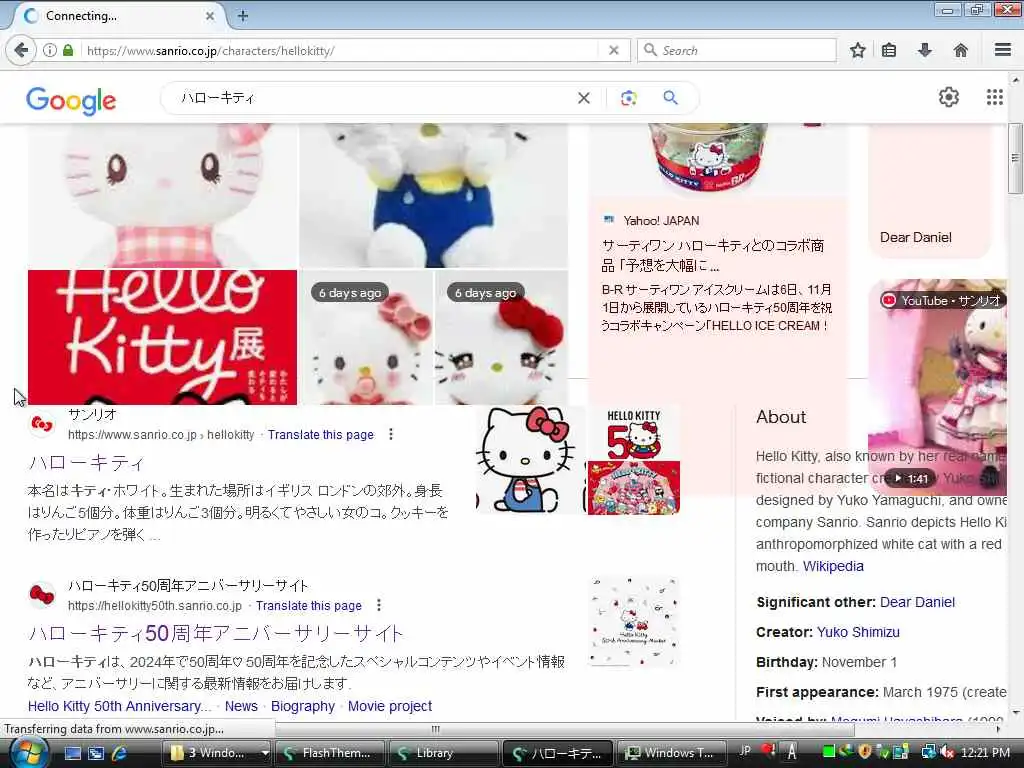The height and width of the screenshot is (768, 1024).
Task: Clear the Google search query
Action: click(x=584, y=98)
